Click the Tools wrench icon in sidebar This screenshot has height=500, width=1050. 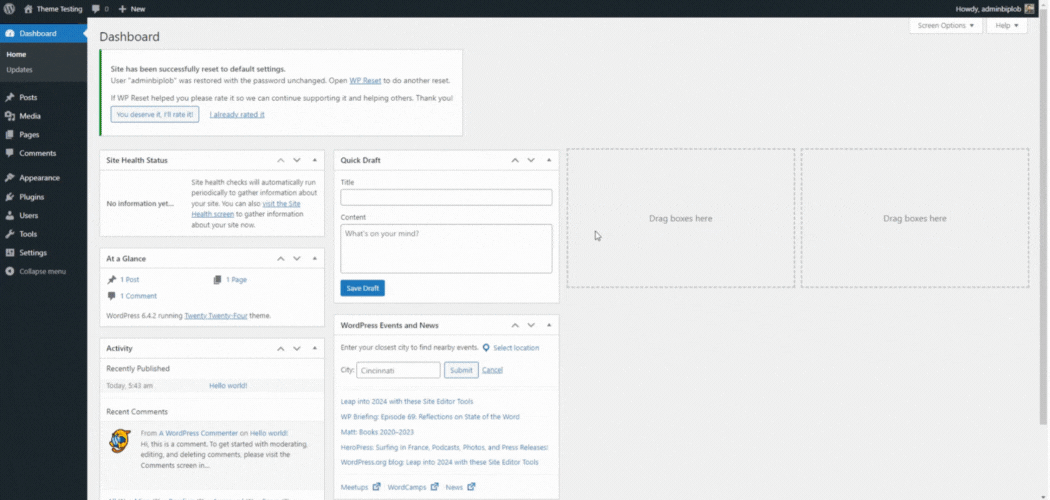pyautogui.click(x=10, y=234)
